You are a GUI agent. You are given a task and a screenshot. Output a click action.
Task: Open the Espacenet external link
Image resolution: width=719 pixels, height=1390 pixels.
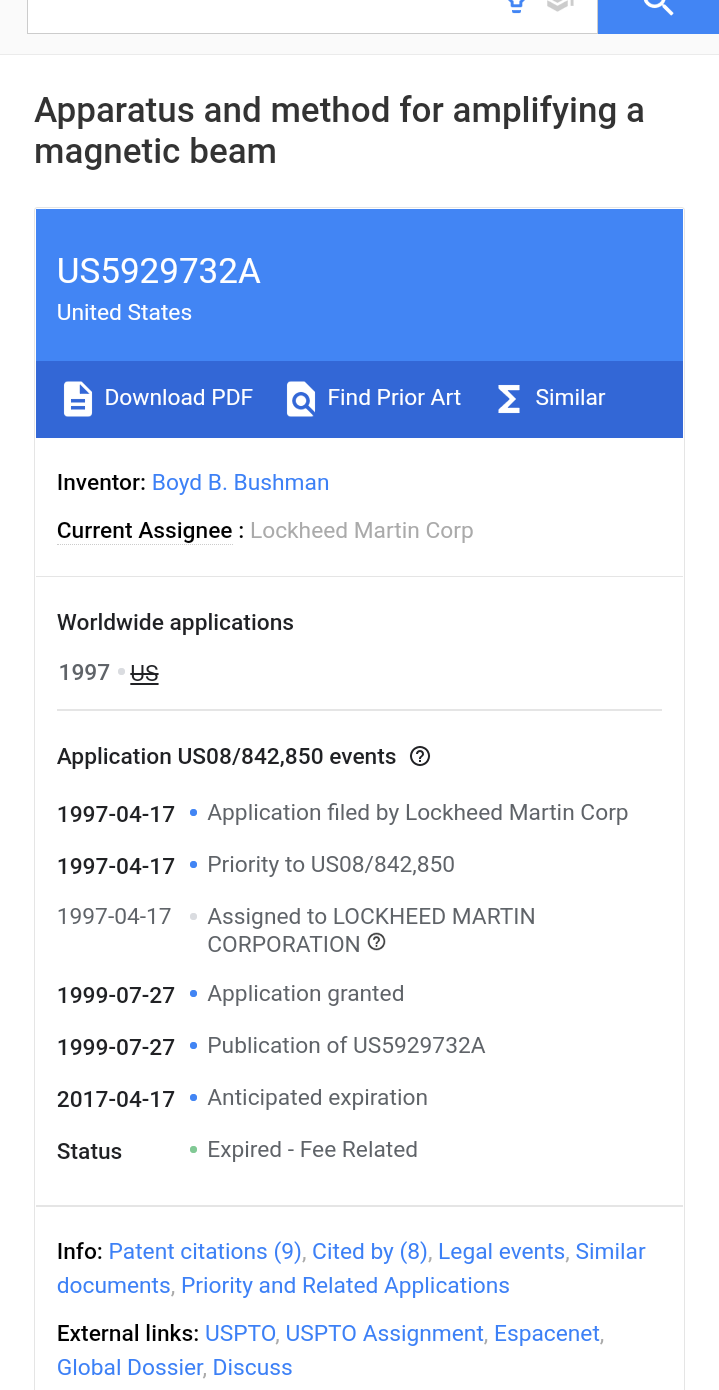coord(547,1333)
